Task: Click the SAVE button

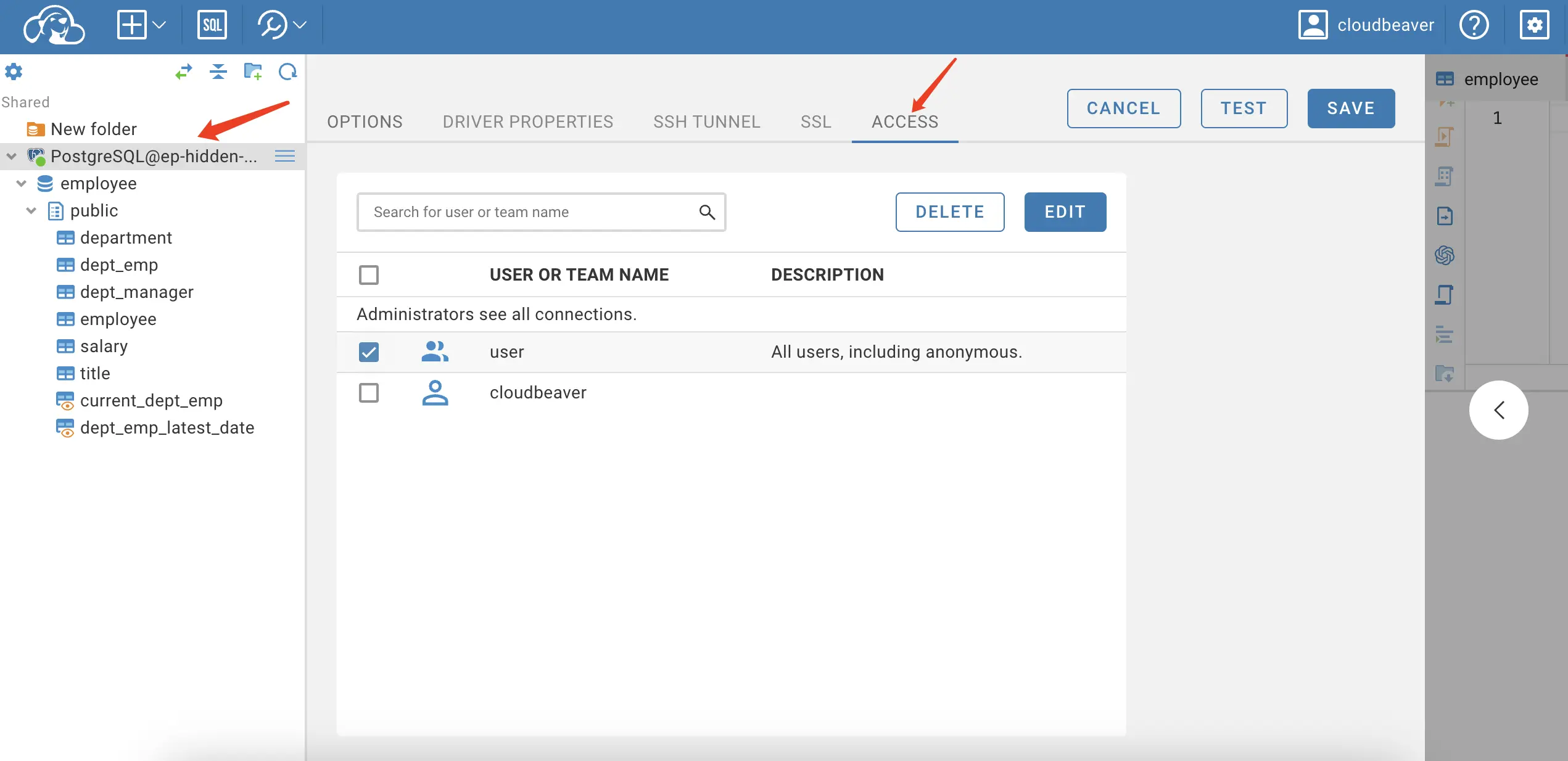Action: 1351,108
